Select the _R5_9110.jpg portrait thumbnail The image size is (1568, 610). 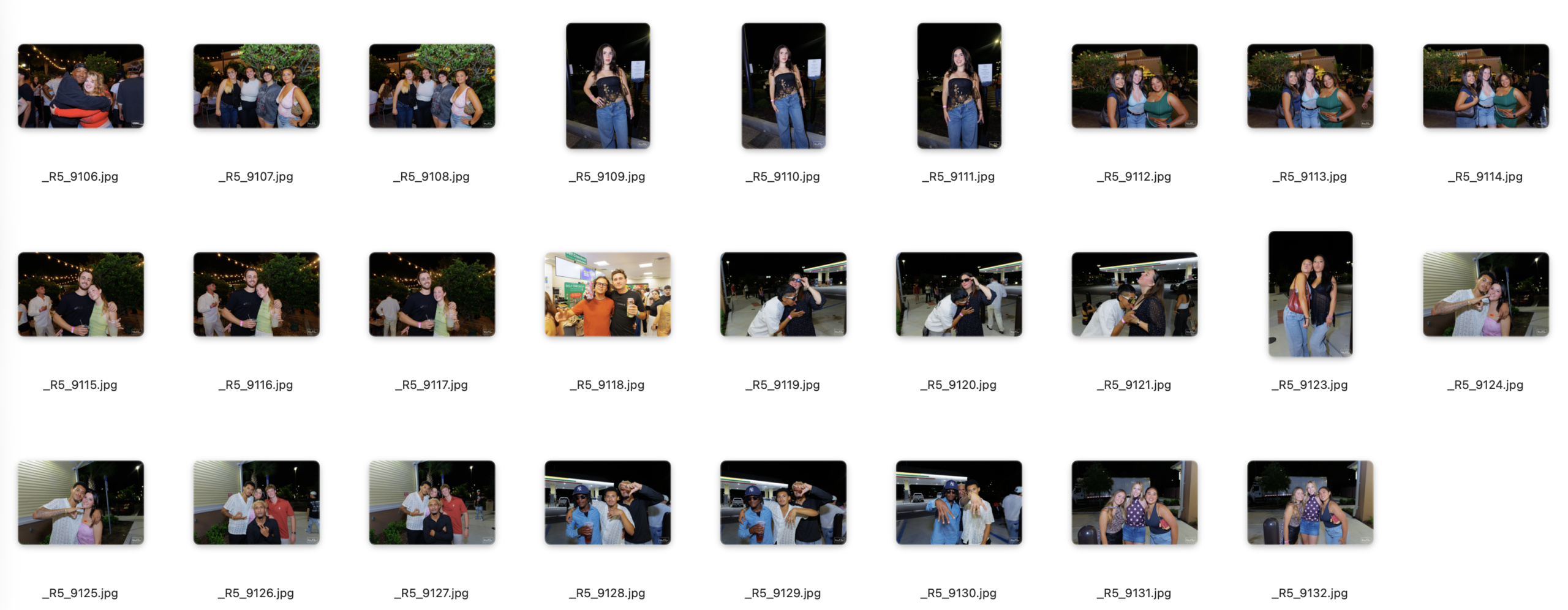(784, 86)
